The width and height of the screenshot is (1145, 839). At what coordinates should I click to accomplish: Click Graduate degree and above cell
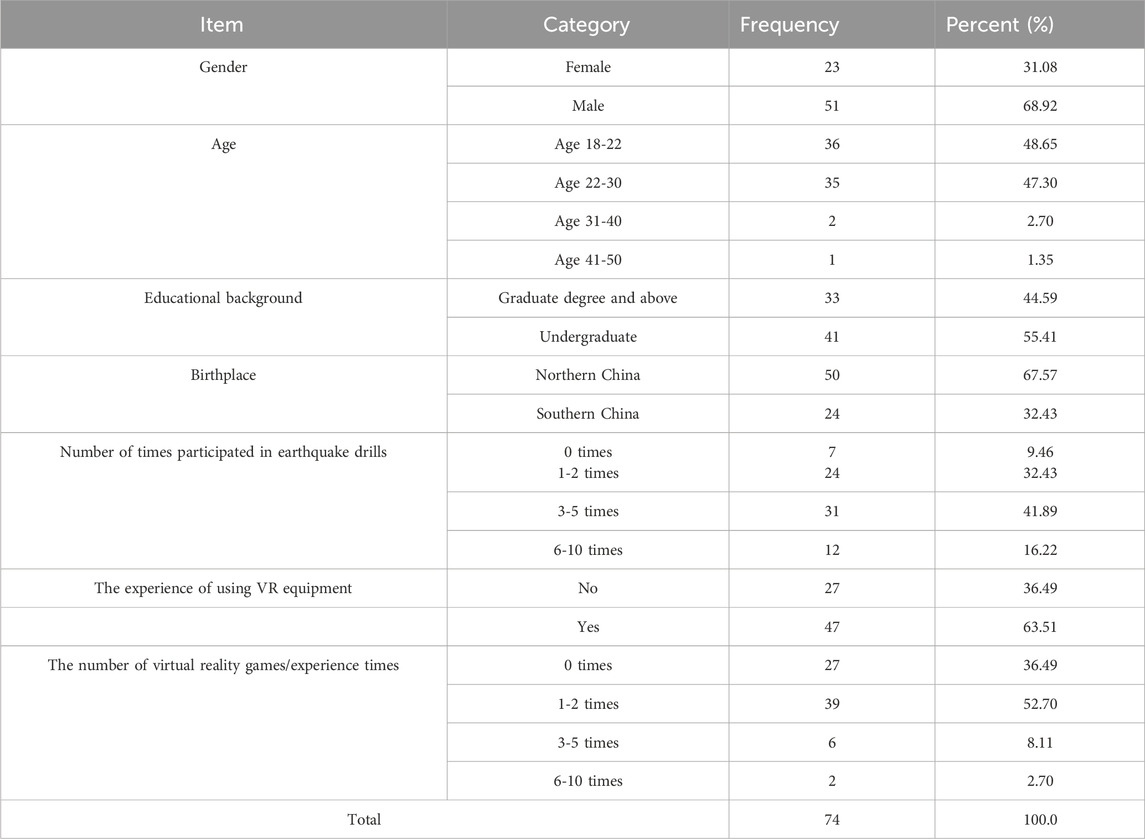coord(586,298)
